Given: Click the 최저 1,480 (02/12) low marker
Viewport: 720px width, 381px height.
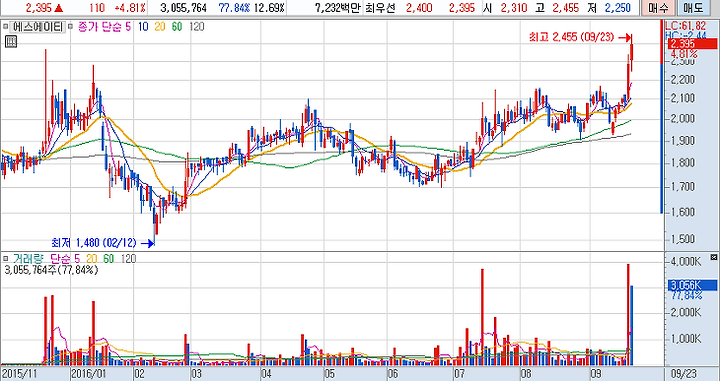Looking at the screenshot, I should click(103, 243).
